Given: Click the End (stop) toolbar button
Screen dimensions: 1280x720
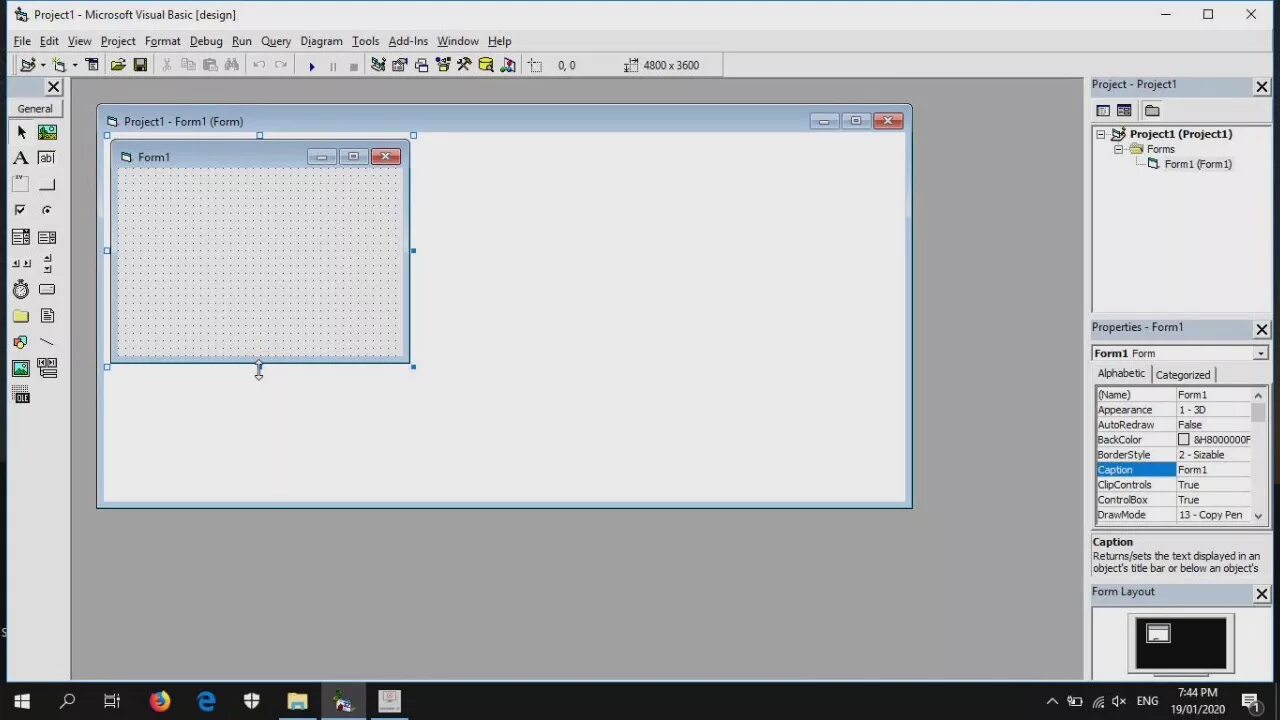Looking at the screenshot, I should click(x=354, y=66).
